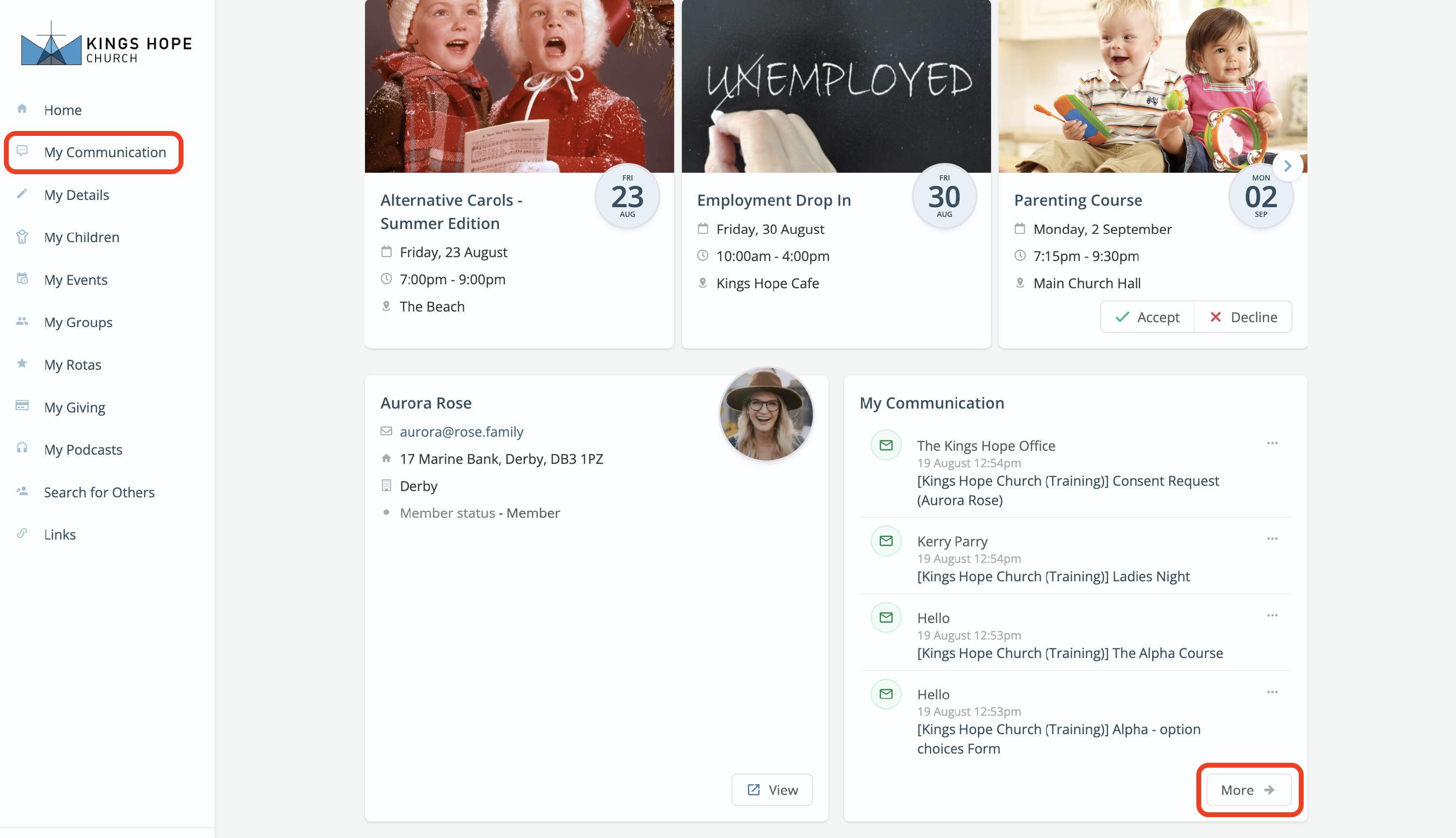Click Aurora Rose's profile photo
1456x838 pixels.
tap(765, 414)
